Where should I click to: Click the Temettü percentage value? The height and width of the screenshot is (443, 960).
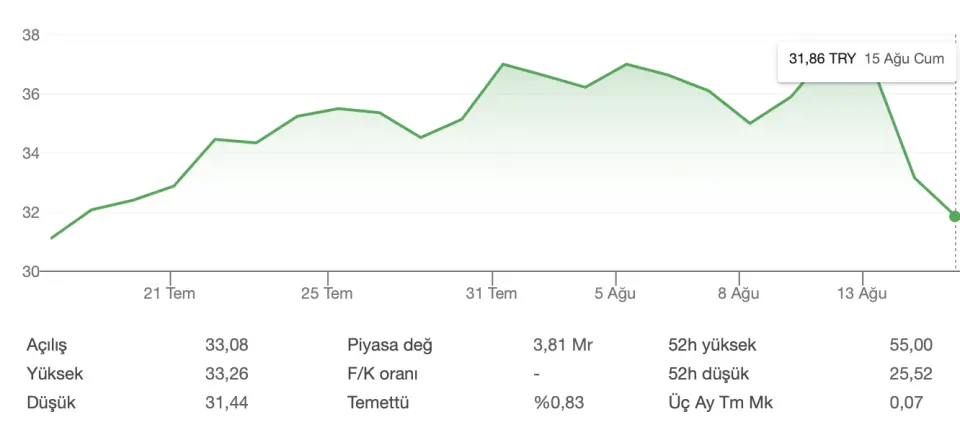click(x=558, y=403)
